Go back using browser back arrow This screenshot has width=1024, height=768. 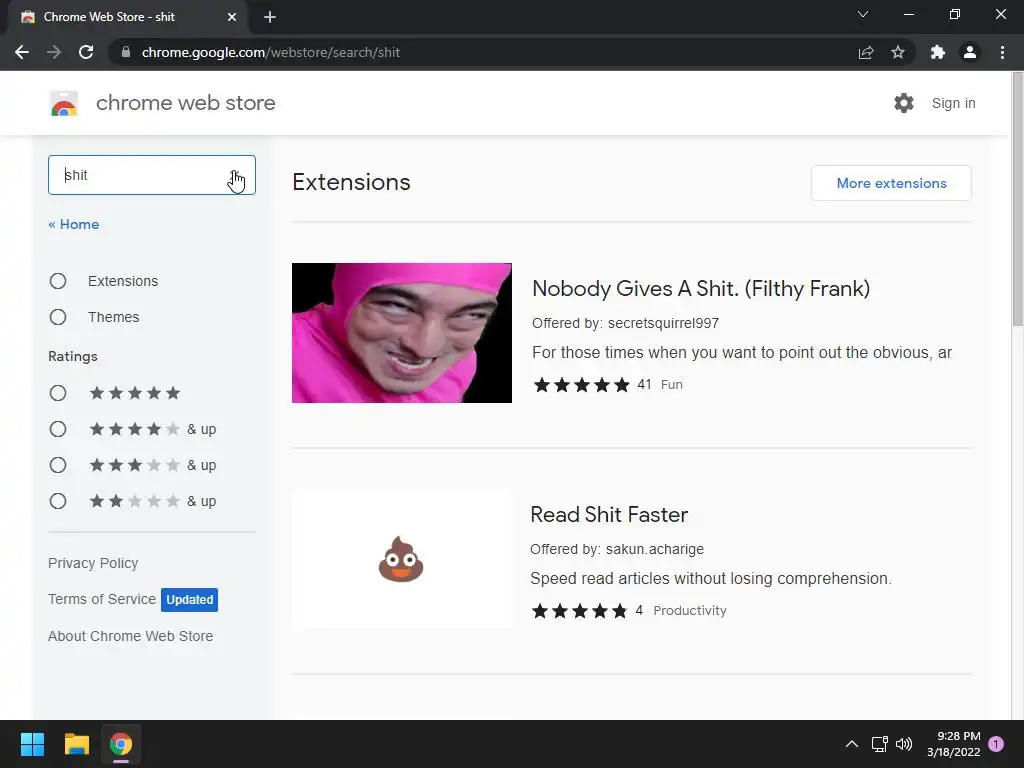coord(22,52)
